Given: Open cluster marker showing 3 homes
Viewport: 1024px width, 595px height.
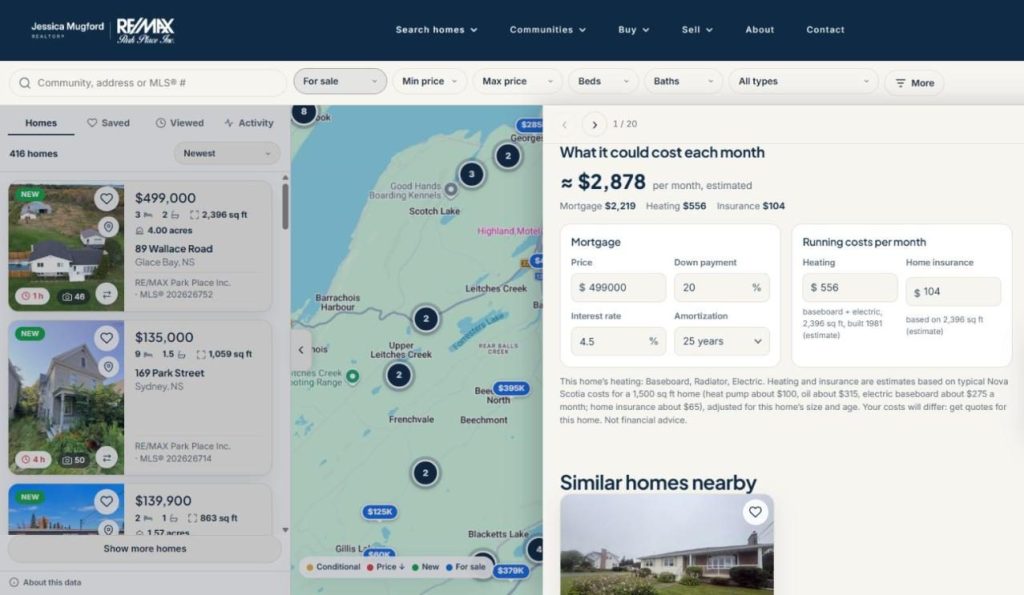Looking at the screenshot, I should coord(472,174).
